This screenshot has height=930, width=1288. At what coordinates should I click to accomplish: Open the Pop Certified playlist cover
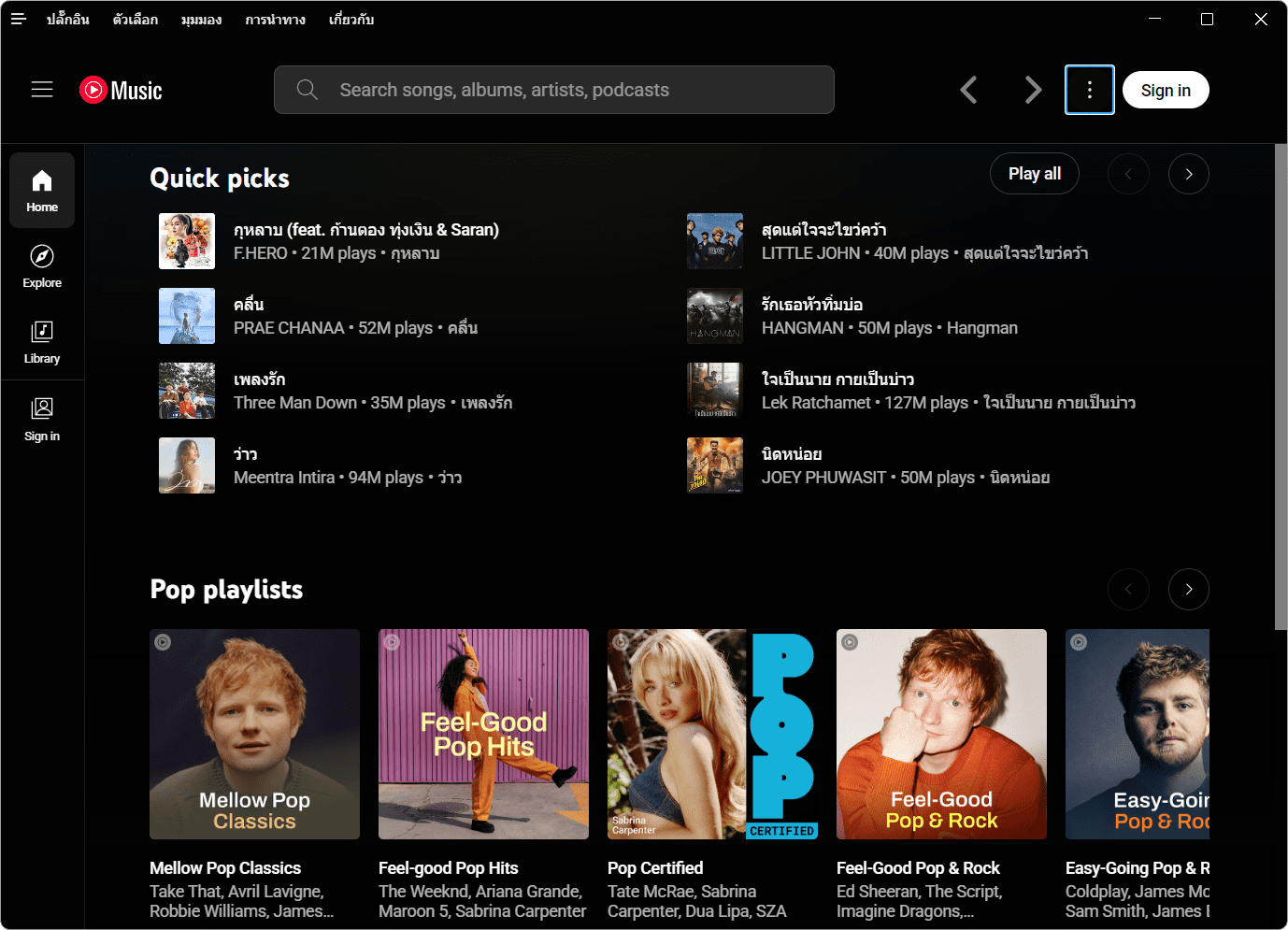point(712,734)
